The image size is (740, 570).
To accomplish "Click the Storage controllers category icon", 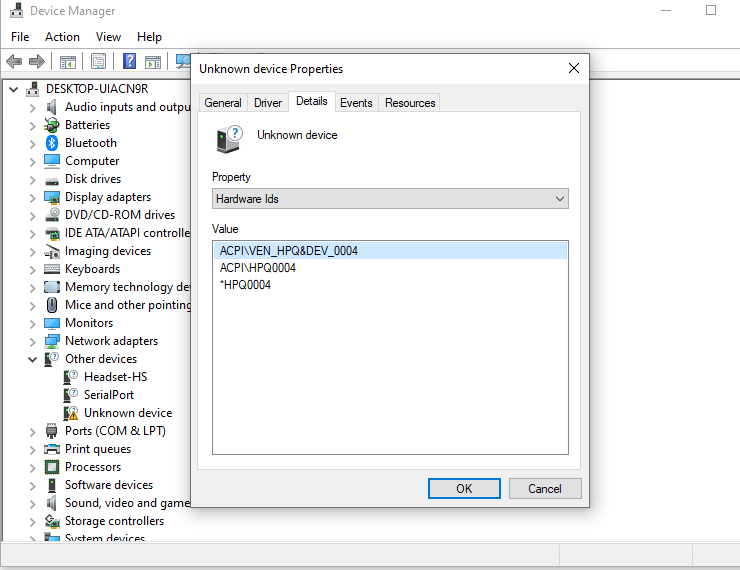I will pos(51,521).
